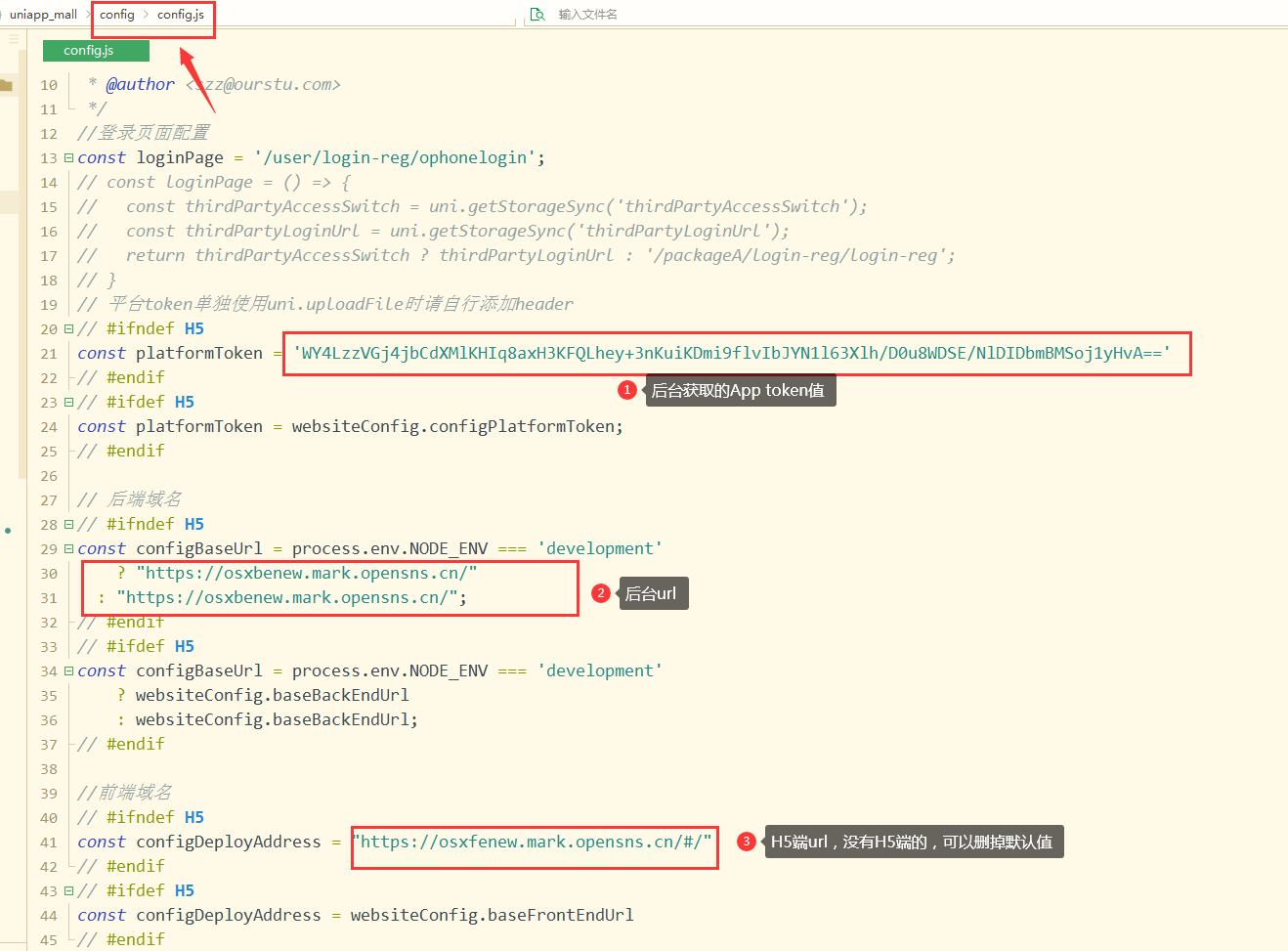
Task: Collapse the code fold at line 29
Action: (x=68, y=548)
